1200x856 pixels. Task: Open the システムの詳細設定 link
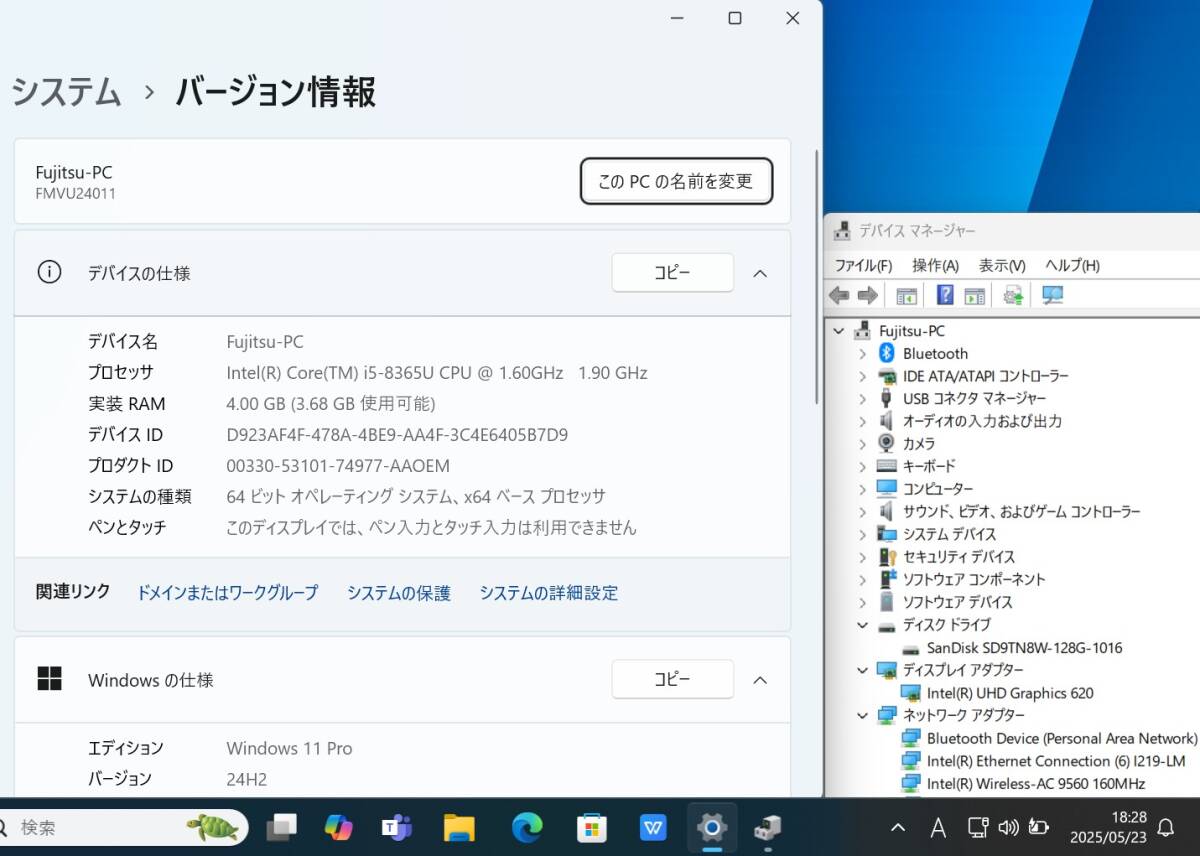pos(548,593)
